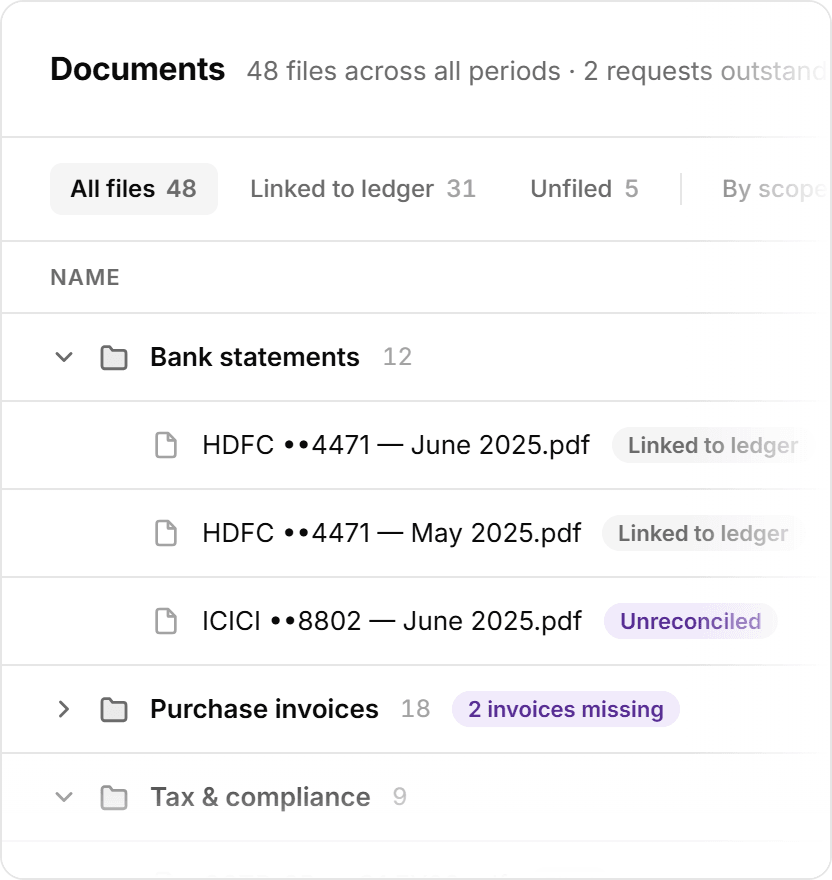Click file icon for HDFC May 2025.pdf
The height and width of the screenshot is (880, 832).
(x=166, y=533)
